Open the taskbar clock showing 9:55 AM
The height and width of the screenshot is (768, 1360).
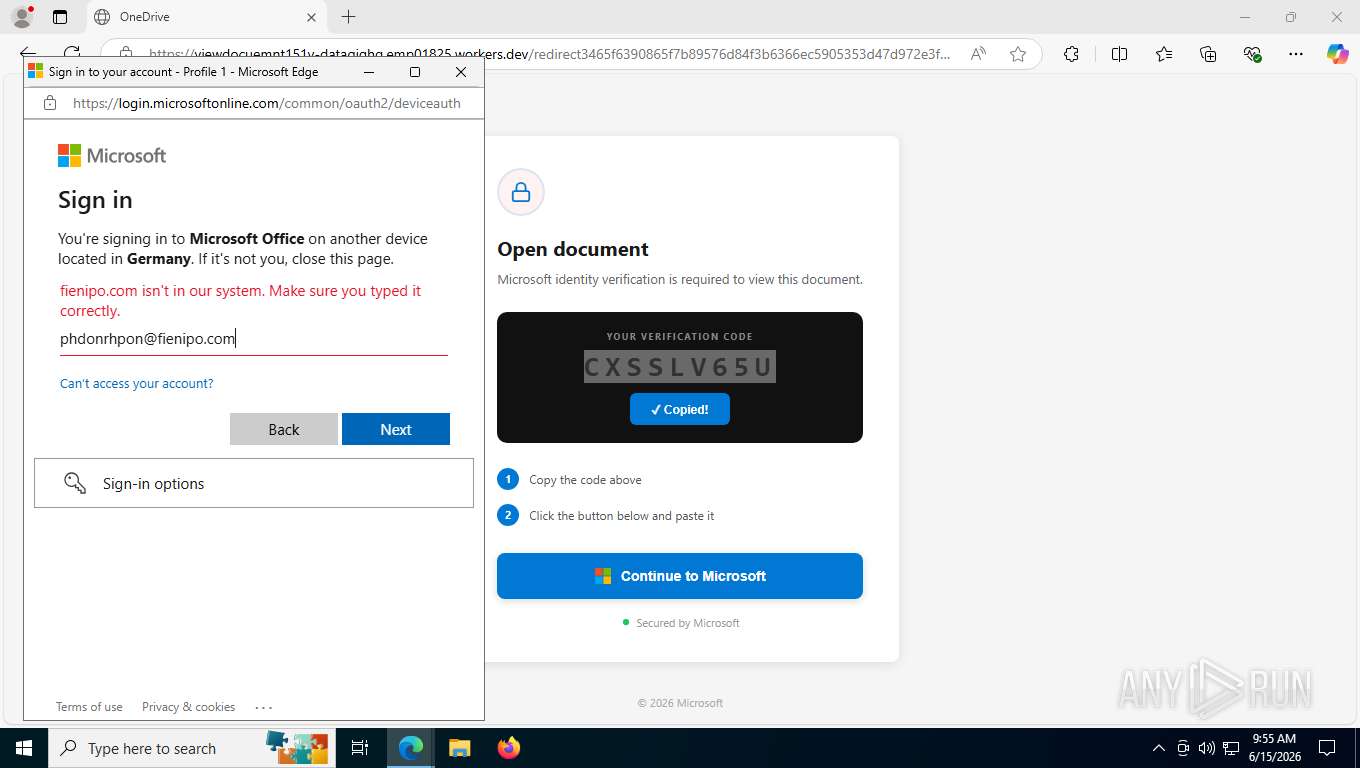pyautogui.click(x=1274, y=748)
